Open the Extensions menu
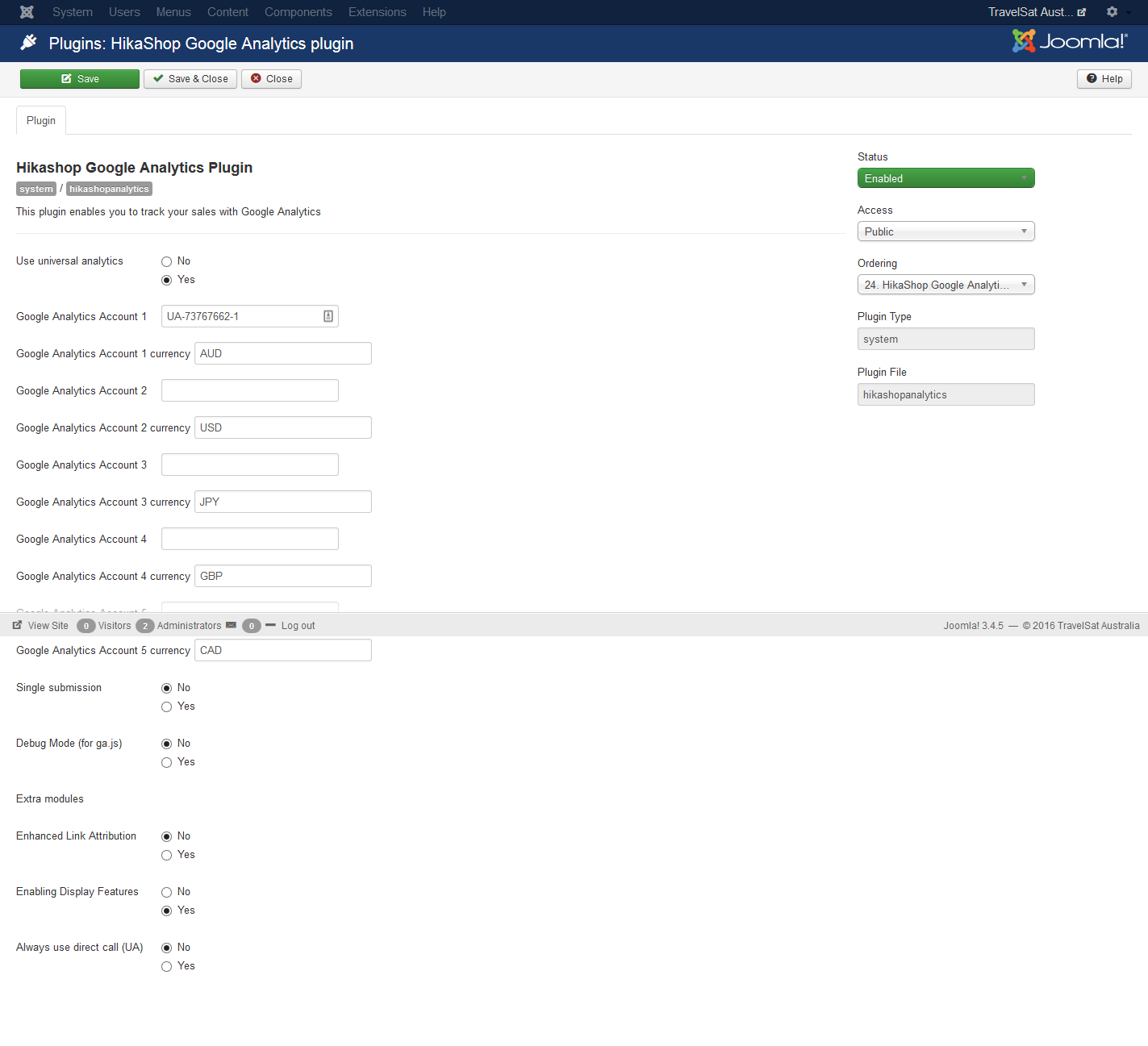 (378, 12)
